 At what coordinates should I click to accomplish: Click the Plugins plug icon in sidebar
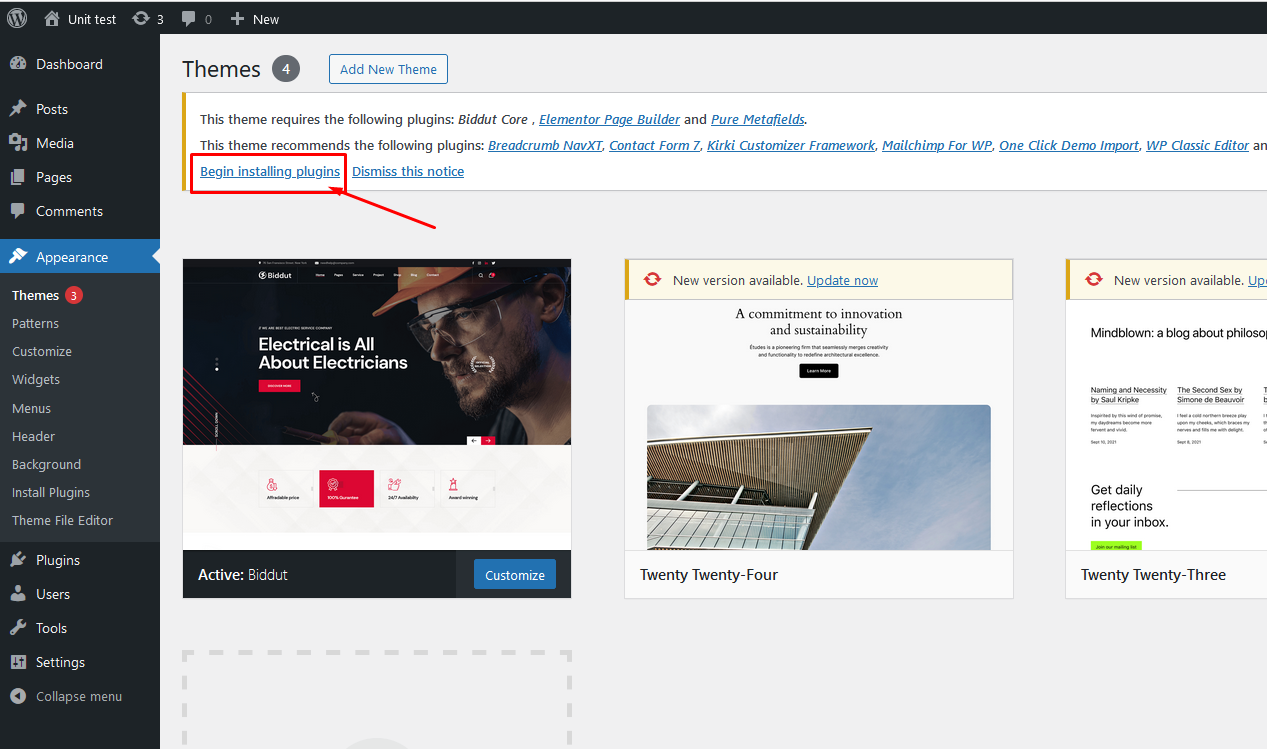pyautogui.click(x=18, y=560)
